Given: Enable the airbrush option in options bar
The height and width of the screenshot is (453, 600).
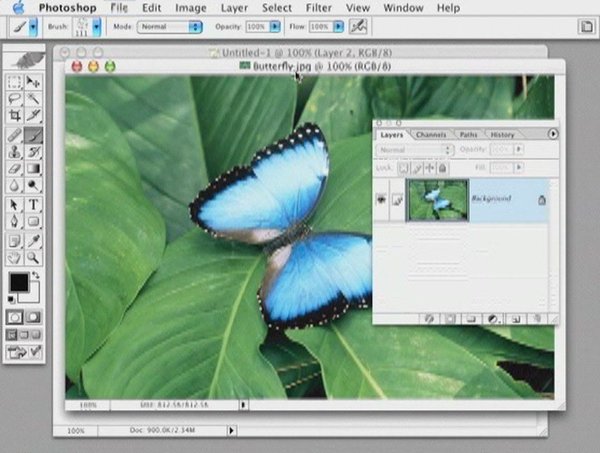Looking at the screenshot, I should tap(357, 25).
